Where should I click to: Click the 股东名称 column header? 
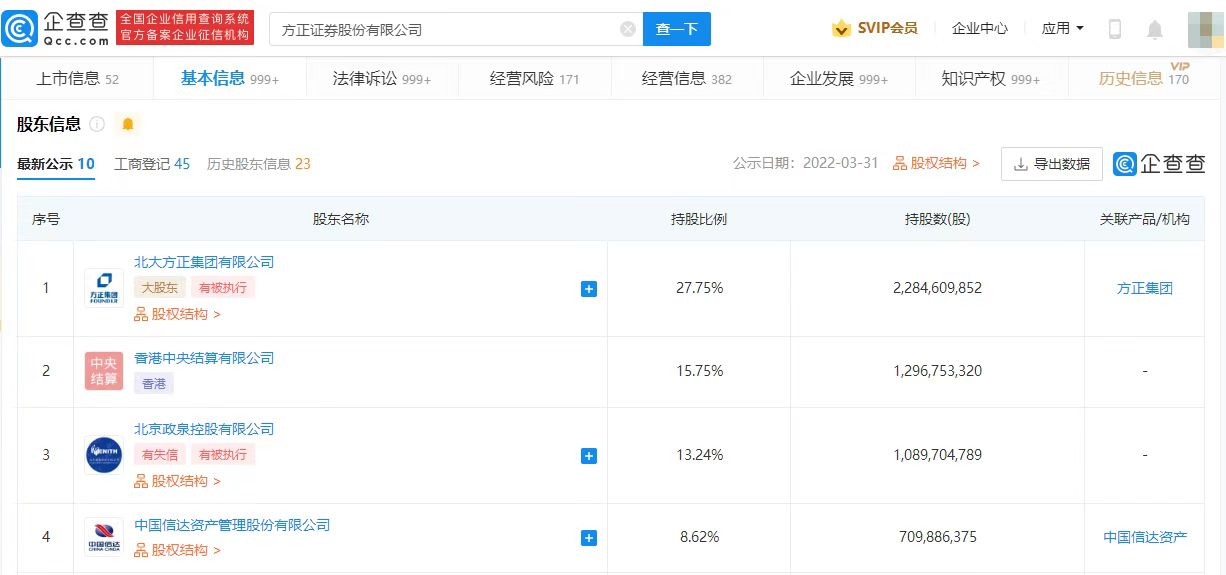pos(341,219)
